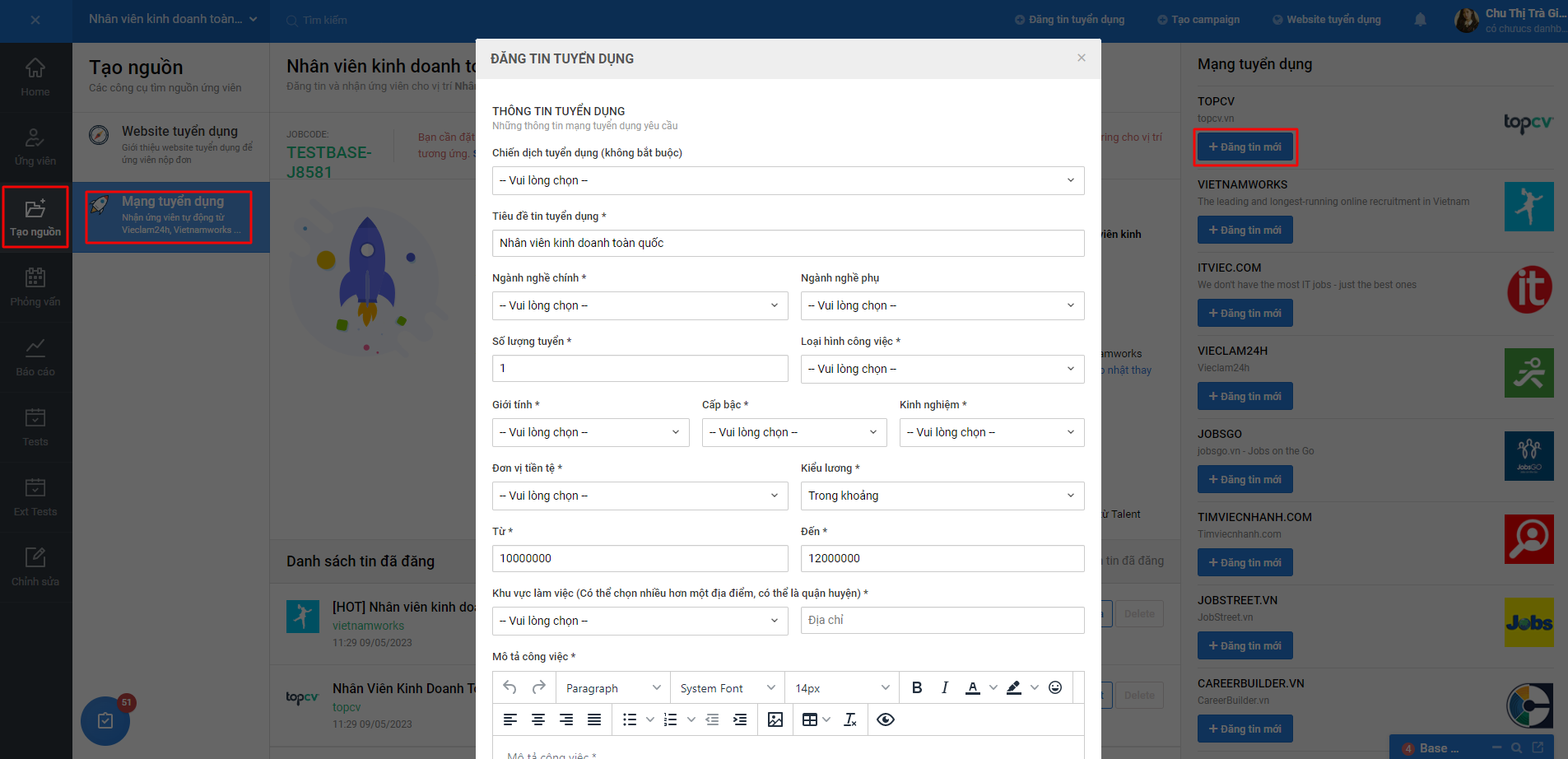The width and height of the screenshot is (1568, 759).
Task: Expand the Khu vực làm việc dropdown
Action: [640, 621]
